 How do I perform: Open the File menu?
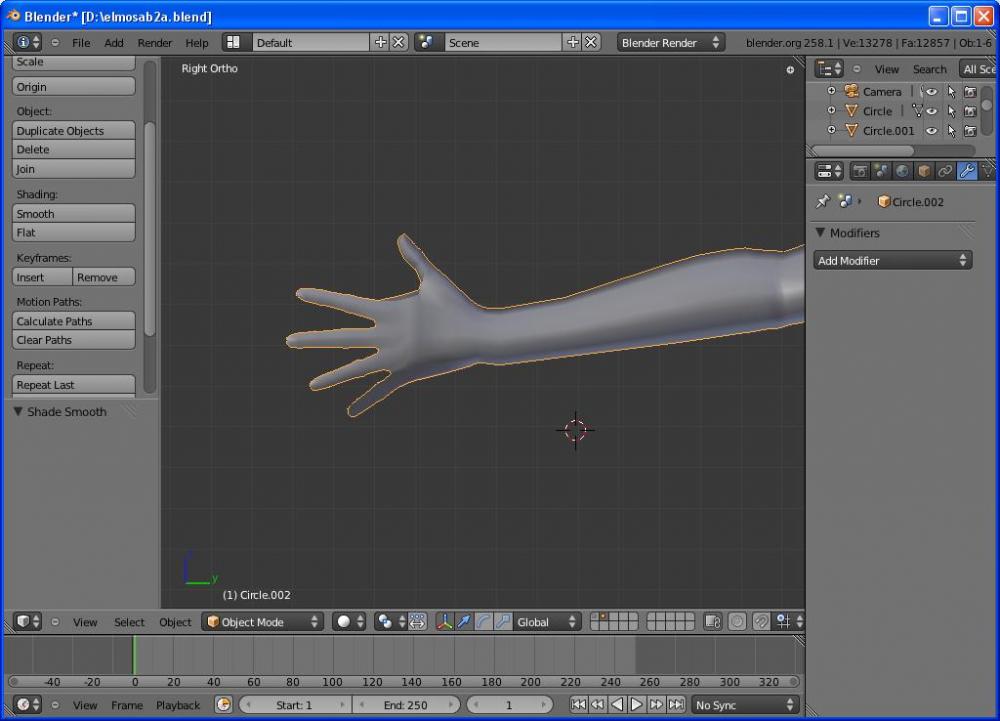click(x=81, y=43)
